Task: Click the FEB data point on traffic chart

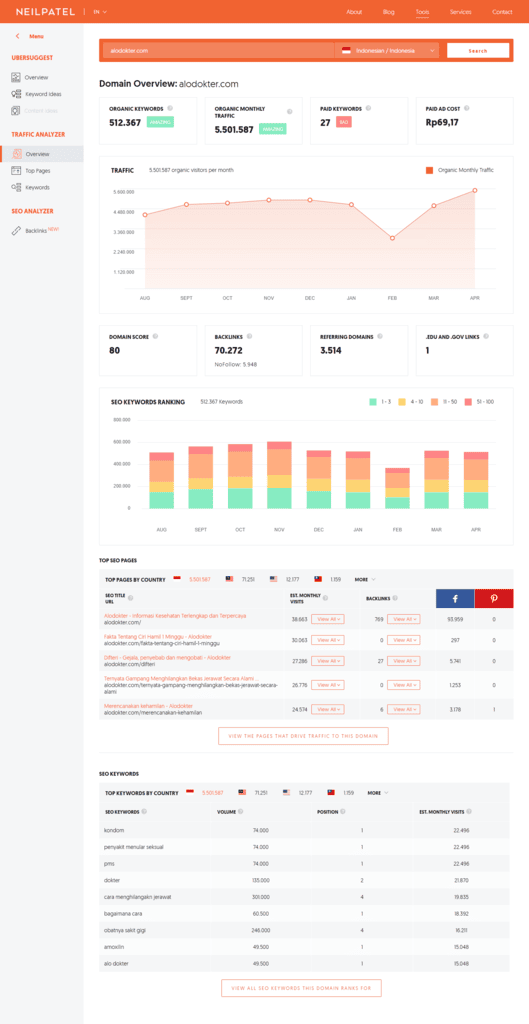Action: pyautogui.click(x=393, y=238)
